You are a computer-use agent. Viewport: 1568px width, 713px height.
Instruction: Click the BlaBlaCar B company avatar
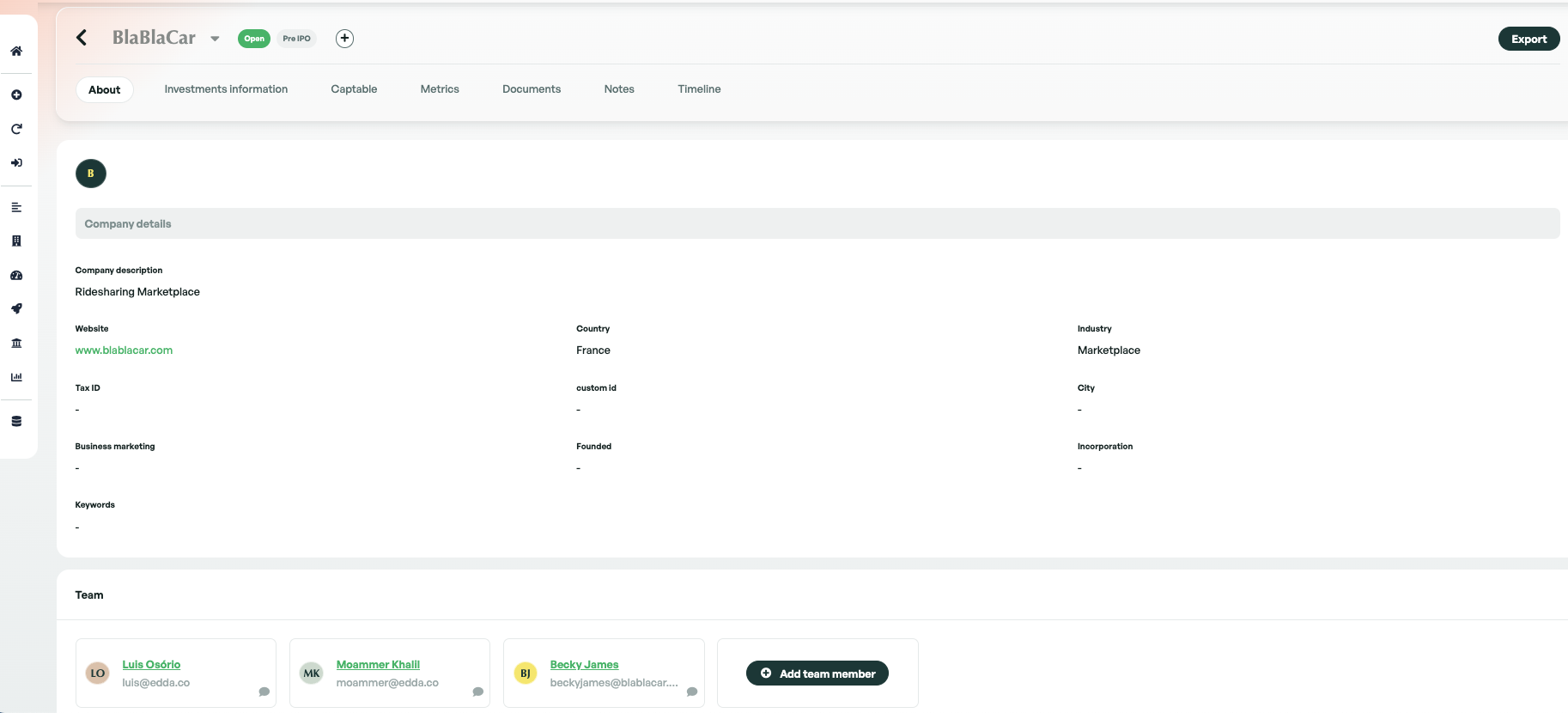tap(91, 174)
